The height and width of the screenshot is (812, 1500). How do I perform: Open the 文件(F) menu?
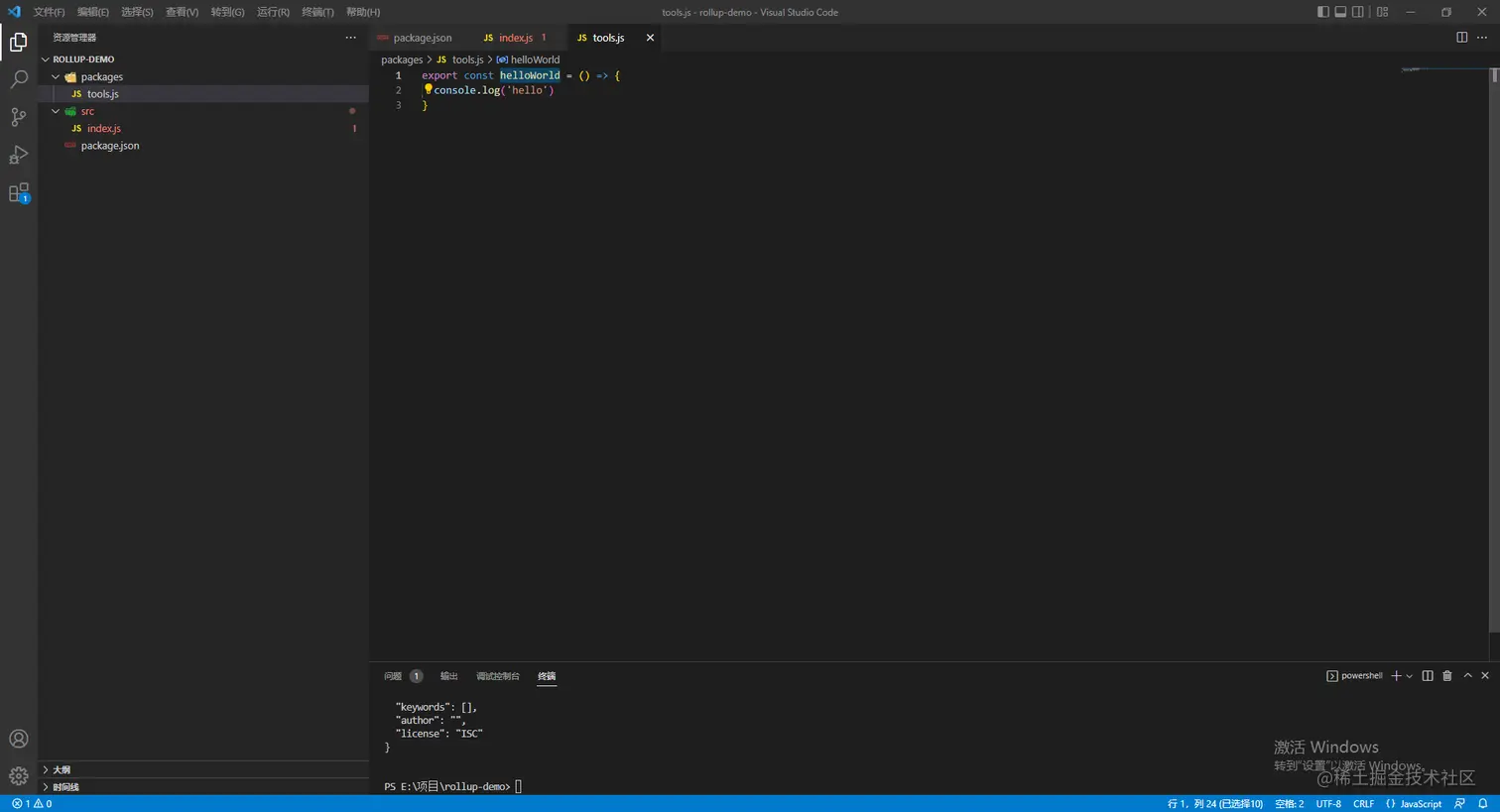pyautogui.click(x=49, y=12)
